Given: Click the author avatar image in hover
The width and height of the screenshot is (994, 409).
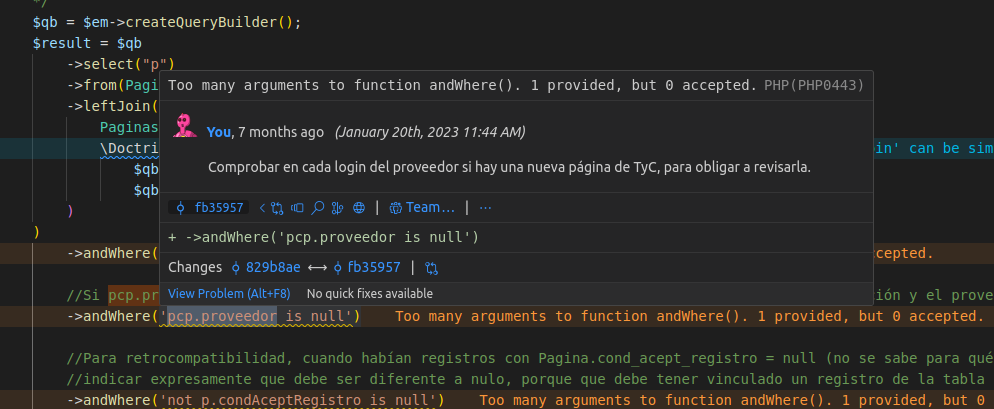Looking at the screenshot, I should pyautogui.click(x=184, y=127).
